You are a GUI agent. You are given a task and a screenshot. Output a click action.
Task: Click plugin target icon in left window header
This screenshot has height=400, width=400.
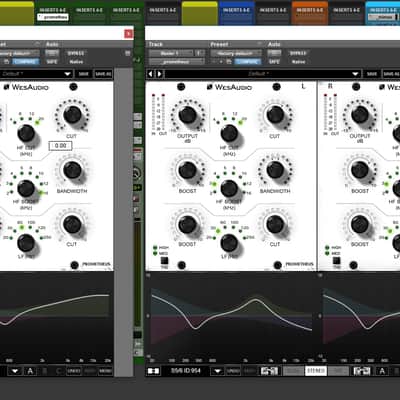click(x=128, y=53)
